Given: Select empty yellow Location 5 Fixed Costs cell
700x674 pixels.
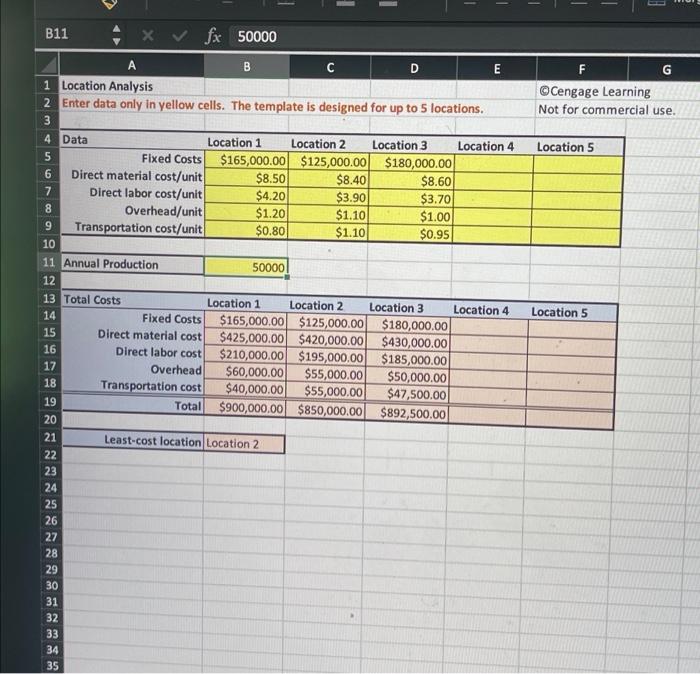Looking at the screenshot, I should [578, 165].
